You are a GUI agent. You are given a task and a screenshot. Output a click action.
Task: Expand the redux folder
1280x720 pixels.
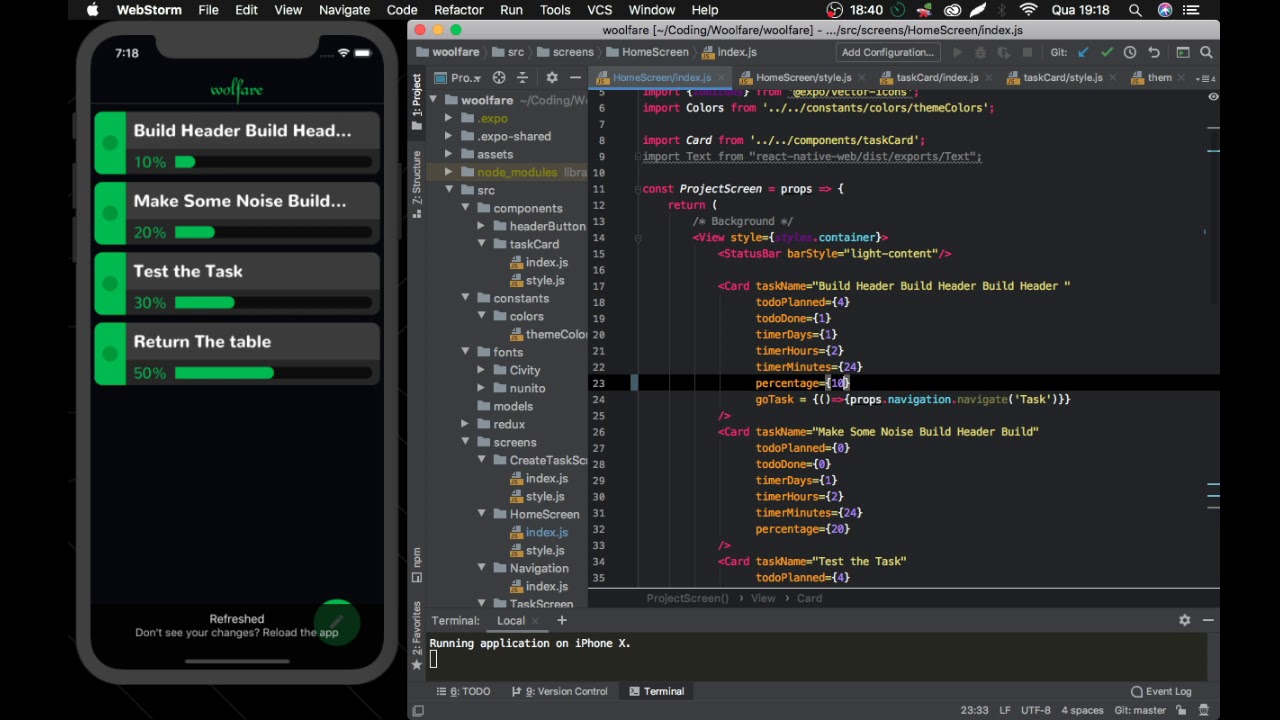pos(465,424)
